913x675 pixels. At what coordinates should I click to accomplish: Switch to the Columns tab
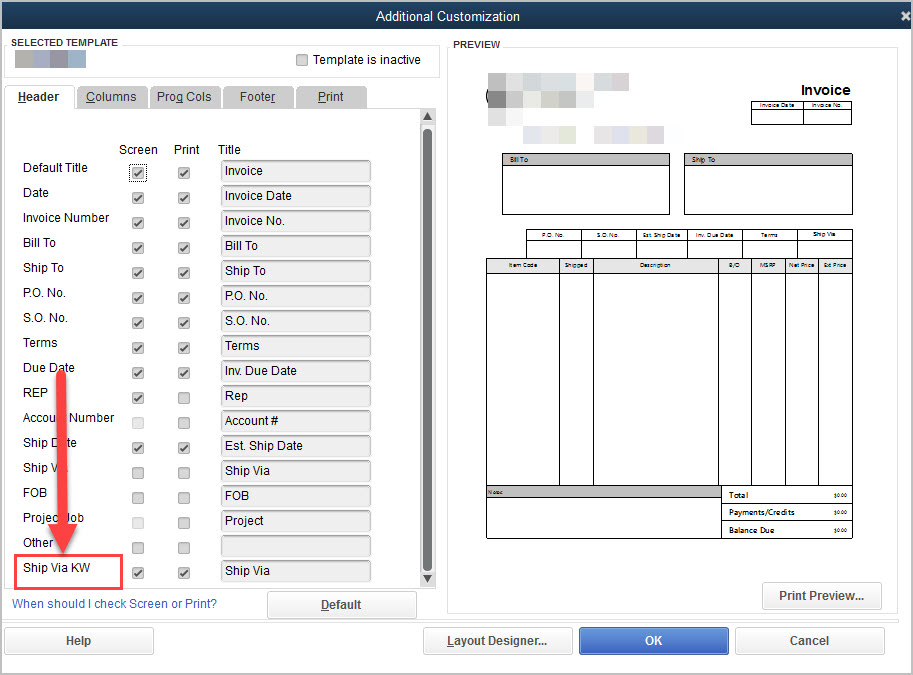(x=111, y=97)
